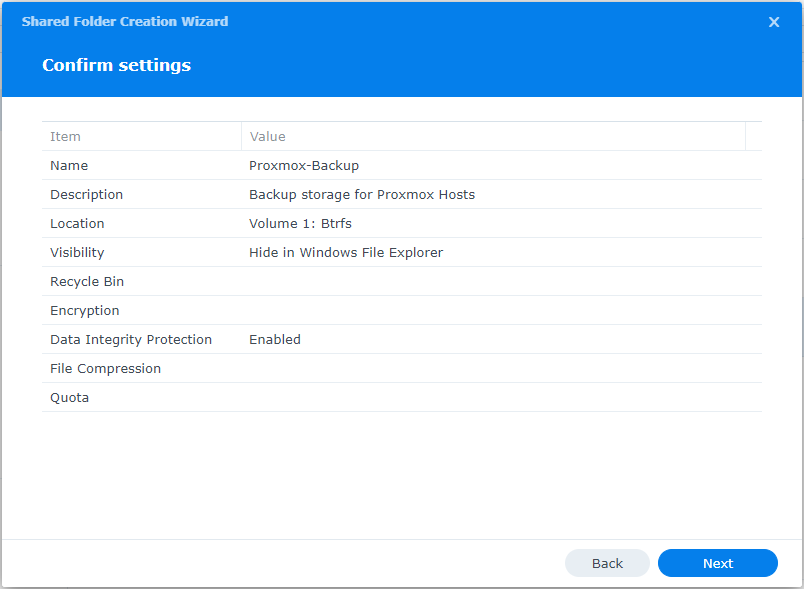Screen dimensions: 804x589
Task: Click the Item column header
Action: 64,136
